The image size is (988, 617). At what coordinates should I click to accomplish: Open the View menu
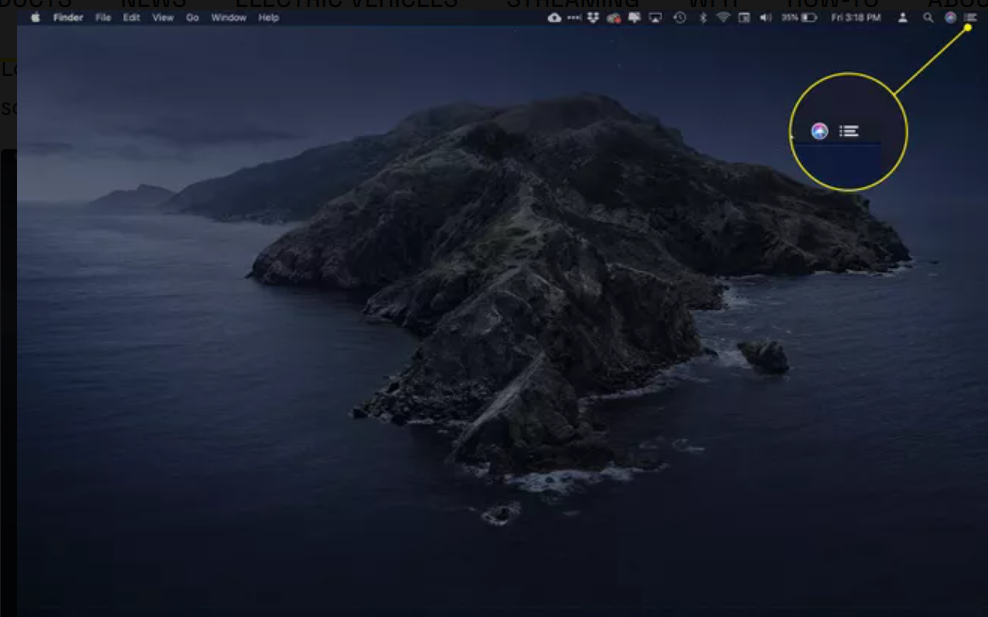point(163,18)
